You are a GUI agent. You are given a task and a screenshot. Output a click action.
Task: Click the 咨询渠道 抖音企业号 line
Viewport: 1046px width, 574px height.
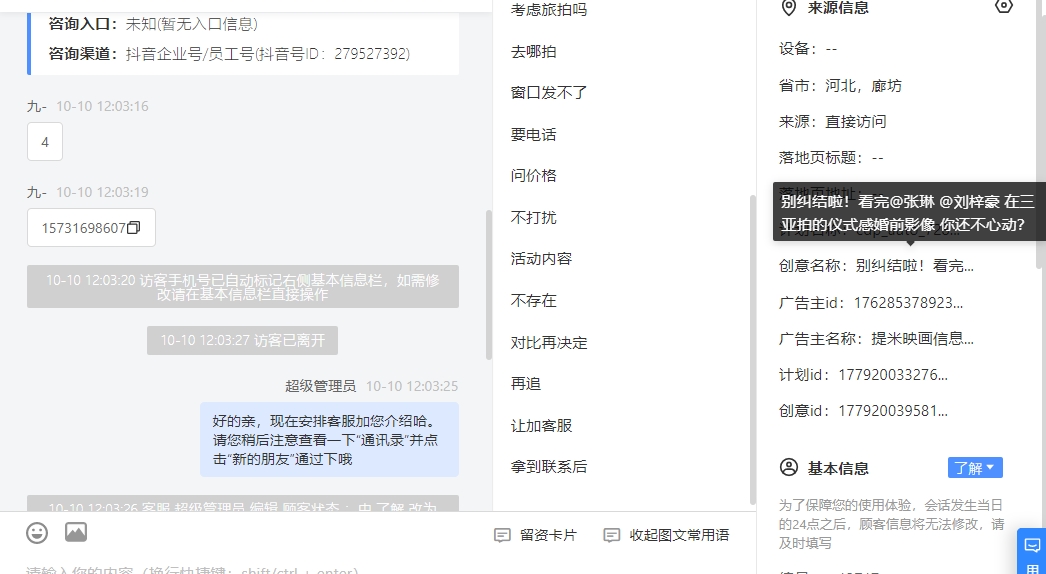coord(229,53)
